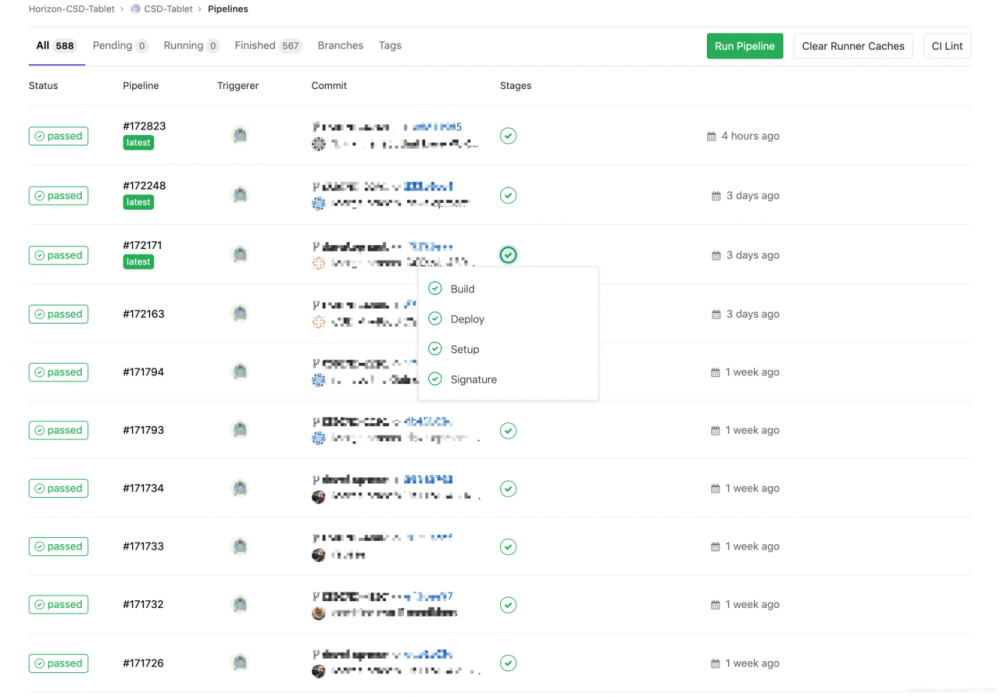Screen dimensions: 1000x697
Task: Click stage status icon for pipeline #172823
Action: (x=508, y=136)
